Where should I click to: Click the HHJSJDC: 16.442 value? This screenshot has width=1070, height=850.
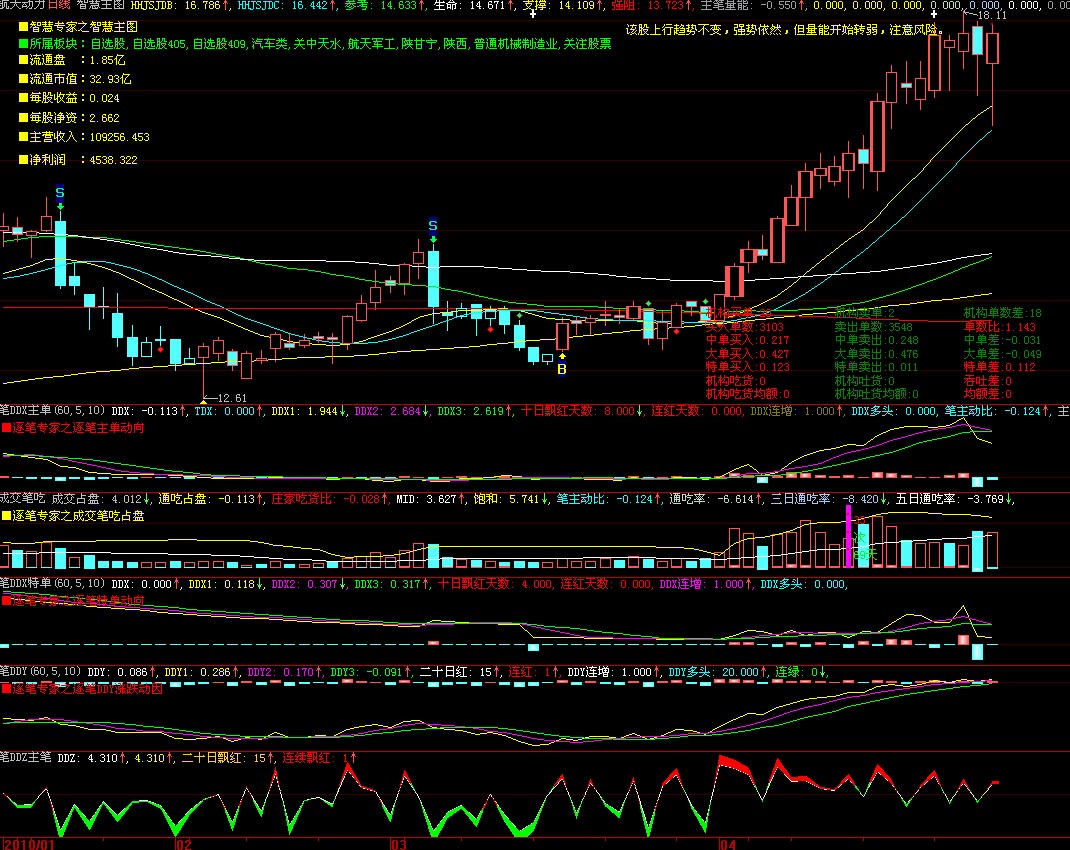point(287,5)
